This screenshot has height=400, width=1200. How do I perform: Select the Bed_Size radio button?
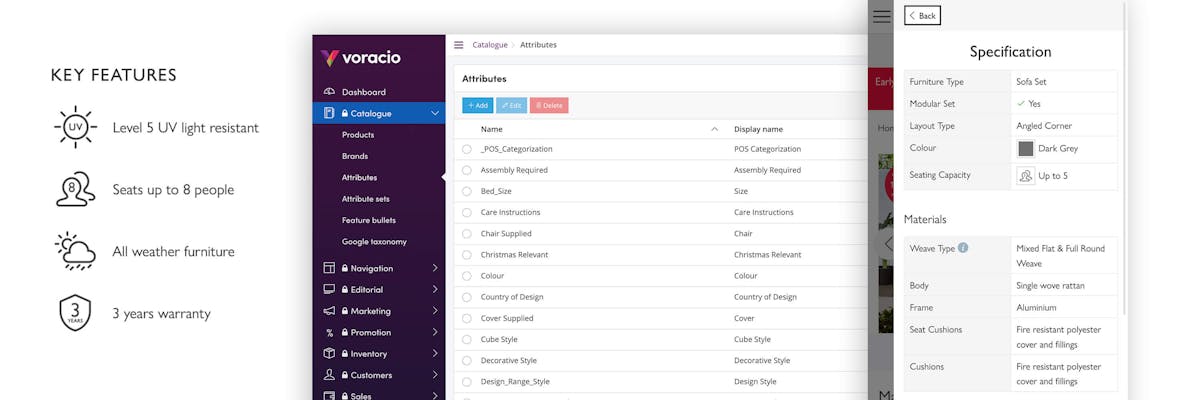(467, 191)
